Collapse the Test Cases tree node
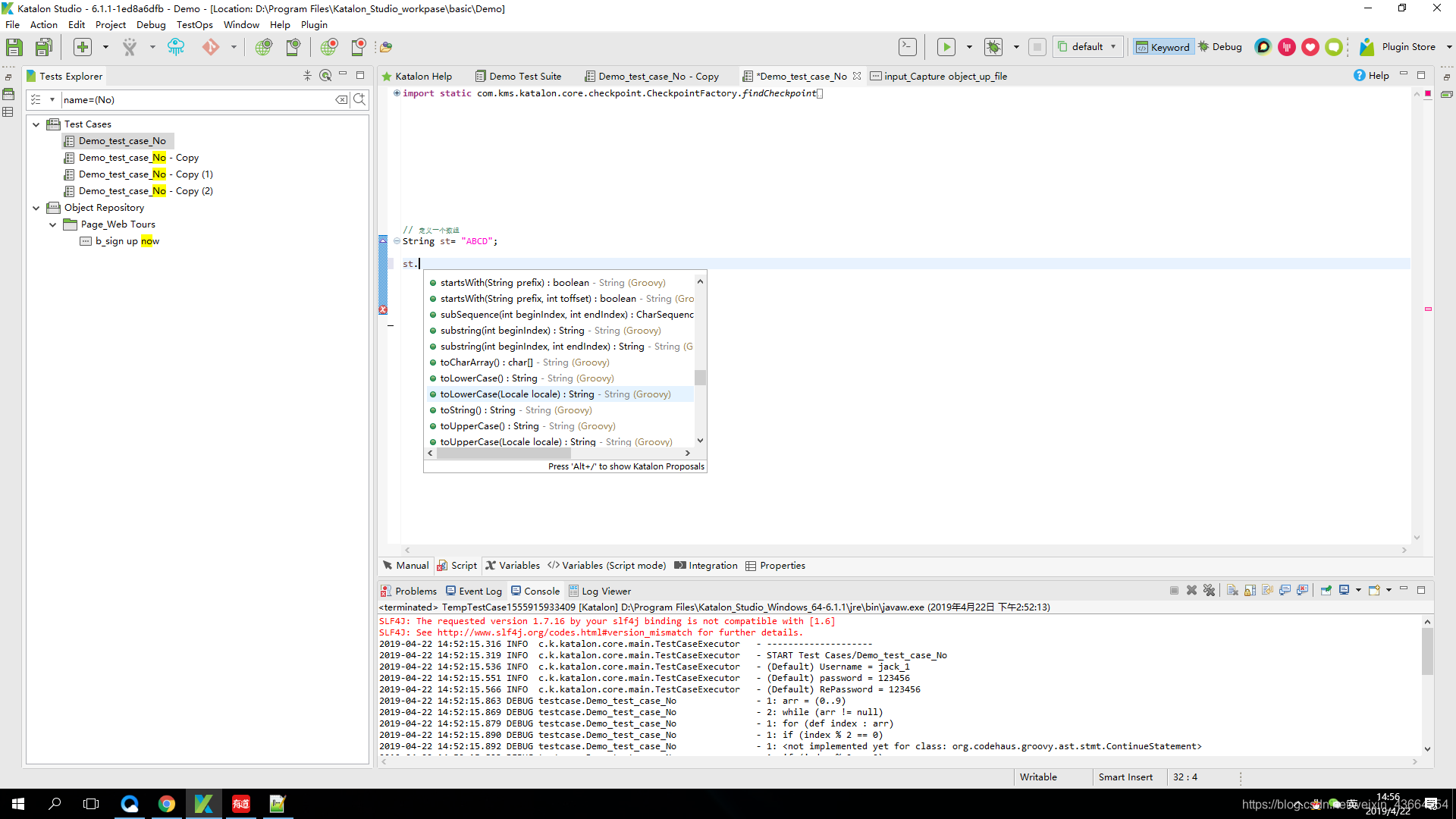Image resolution: width=1456 pixels, height=819 pixels. click(x=36, y=124)
